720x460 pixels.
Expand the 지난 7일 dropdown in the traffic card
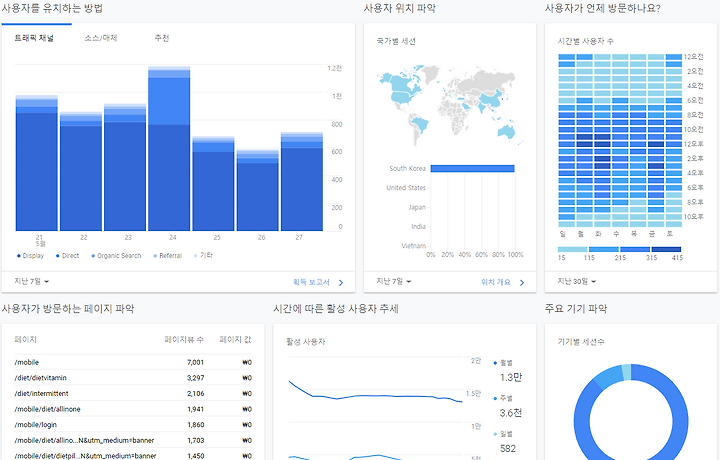pyautogui.click(x=32, y=281)
